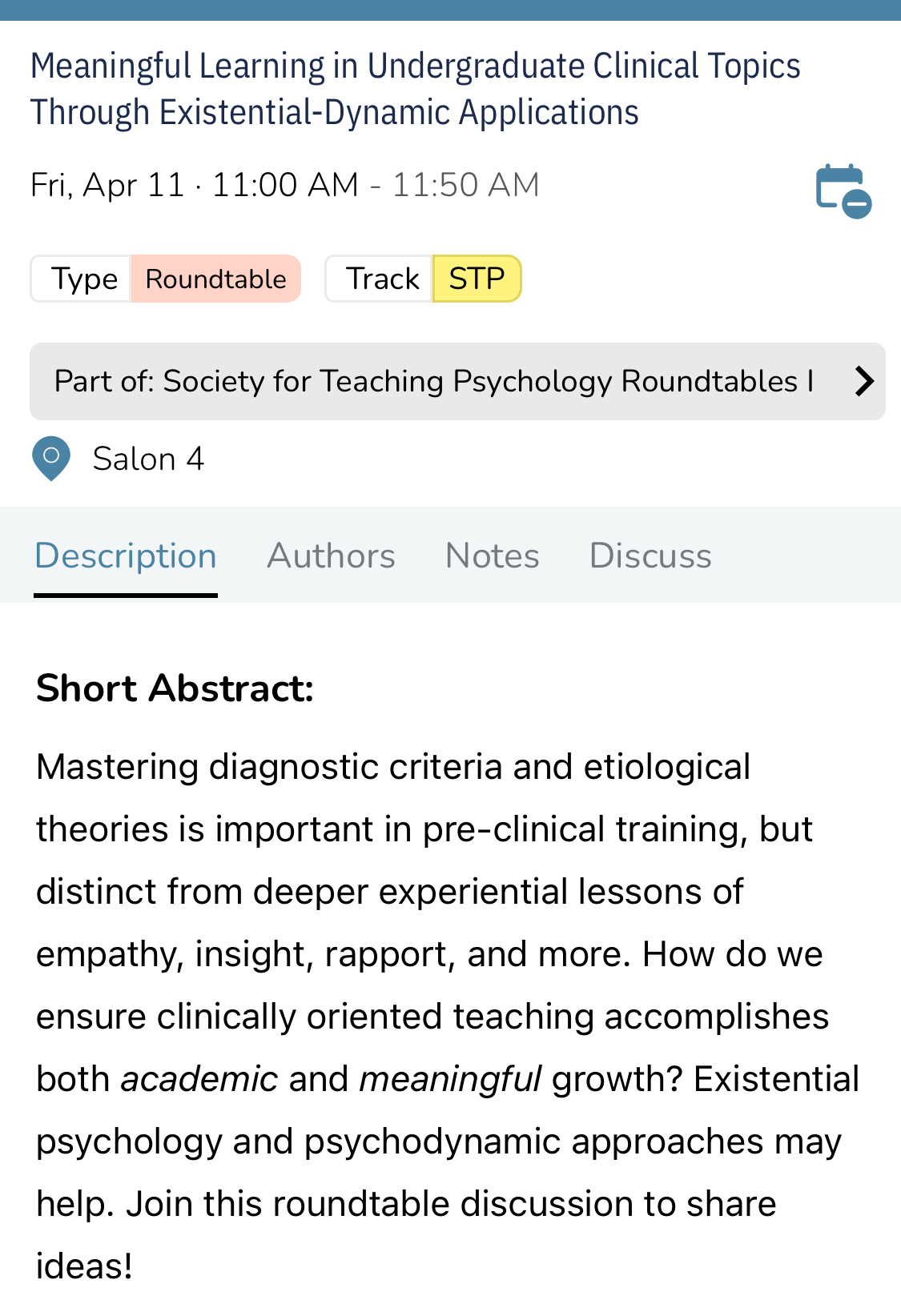901x1316 pixels.
Task: Click the Short Abstract heading
Action: click(175, 688)
